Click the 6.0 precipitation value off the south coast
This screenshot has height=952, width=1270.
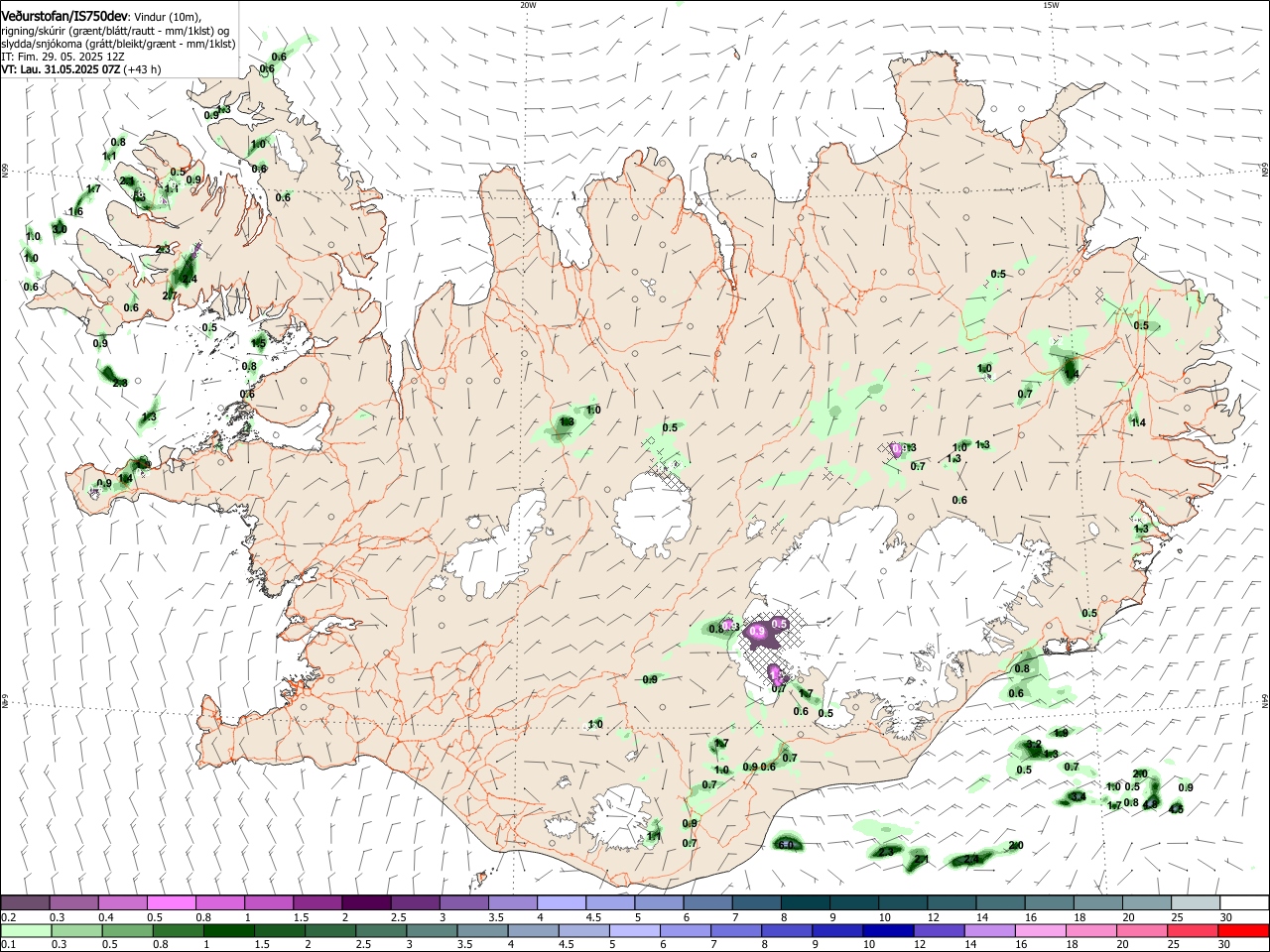(x=787, y=845)
